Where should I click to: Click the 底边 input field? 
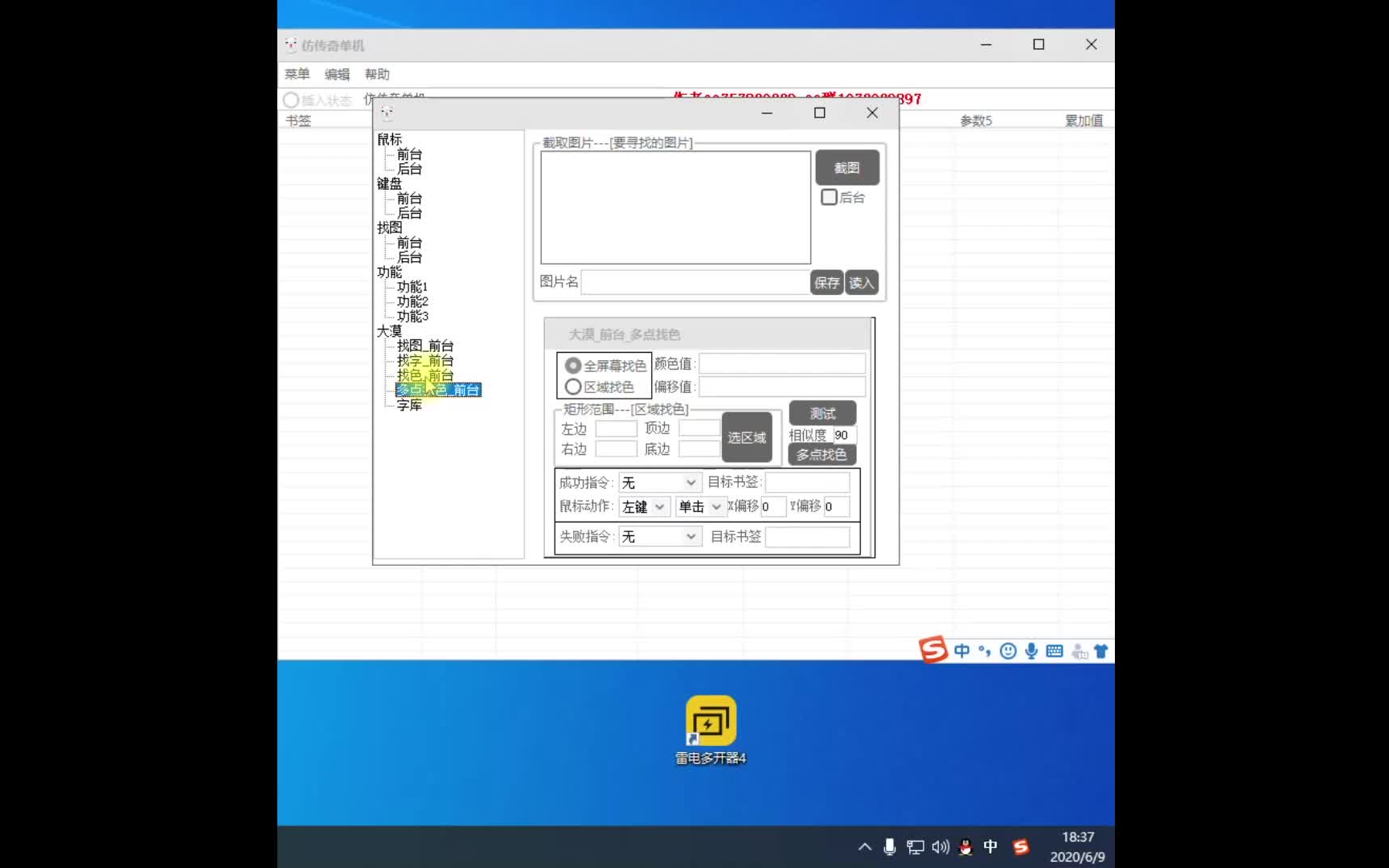point(700,448)
